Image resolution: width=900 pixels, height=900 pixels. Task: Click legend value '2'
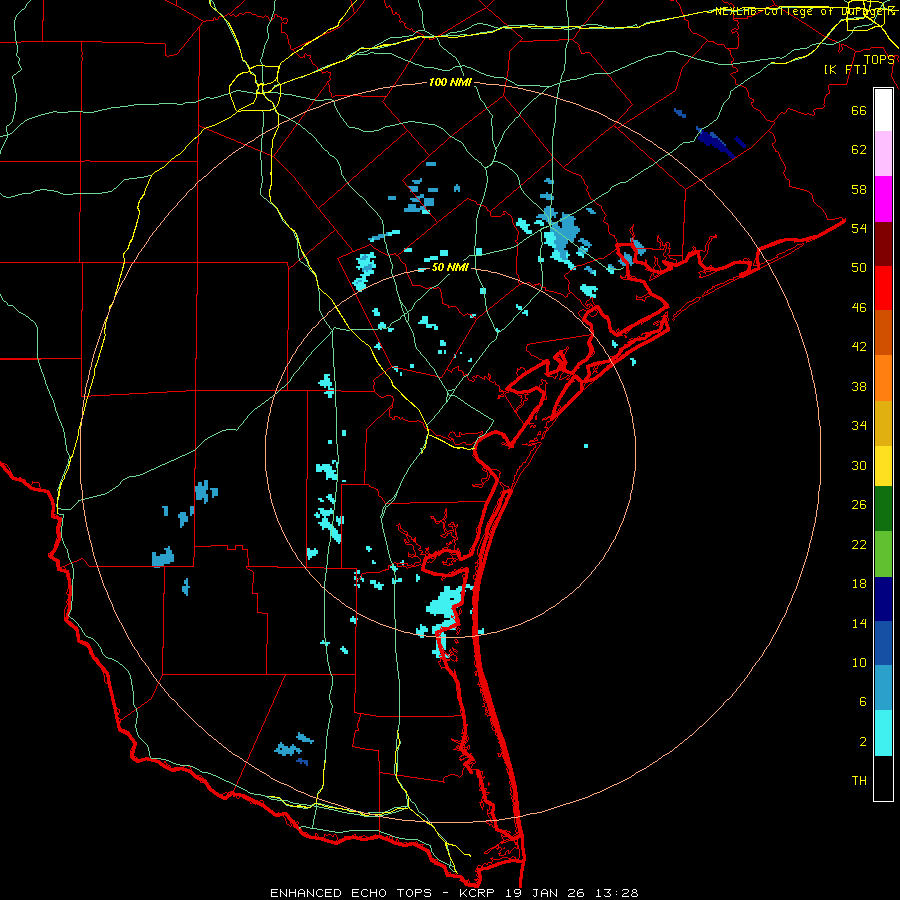863,741
